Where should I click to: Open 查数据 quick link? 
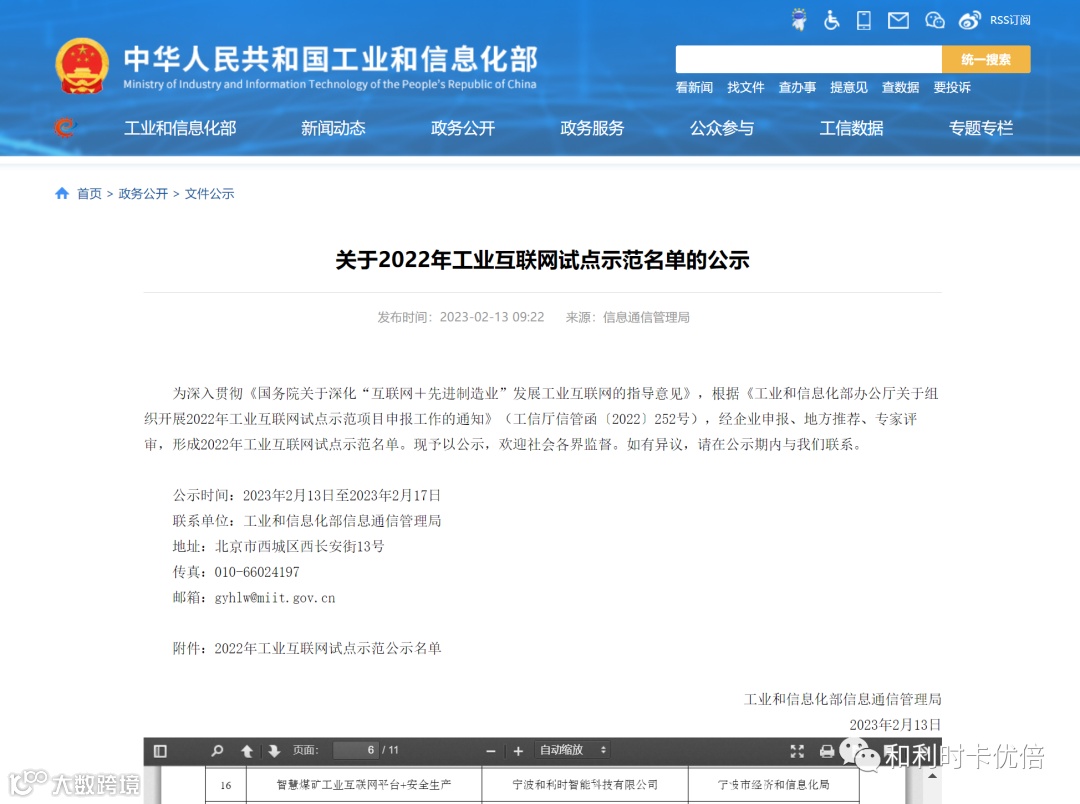tap(901, 87)
